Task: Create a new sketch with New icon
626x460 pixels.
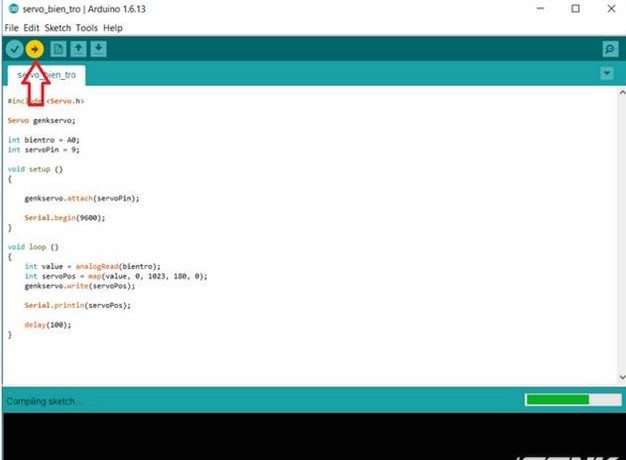Action: pyautogui.click(x=59, y=49)
